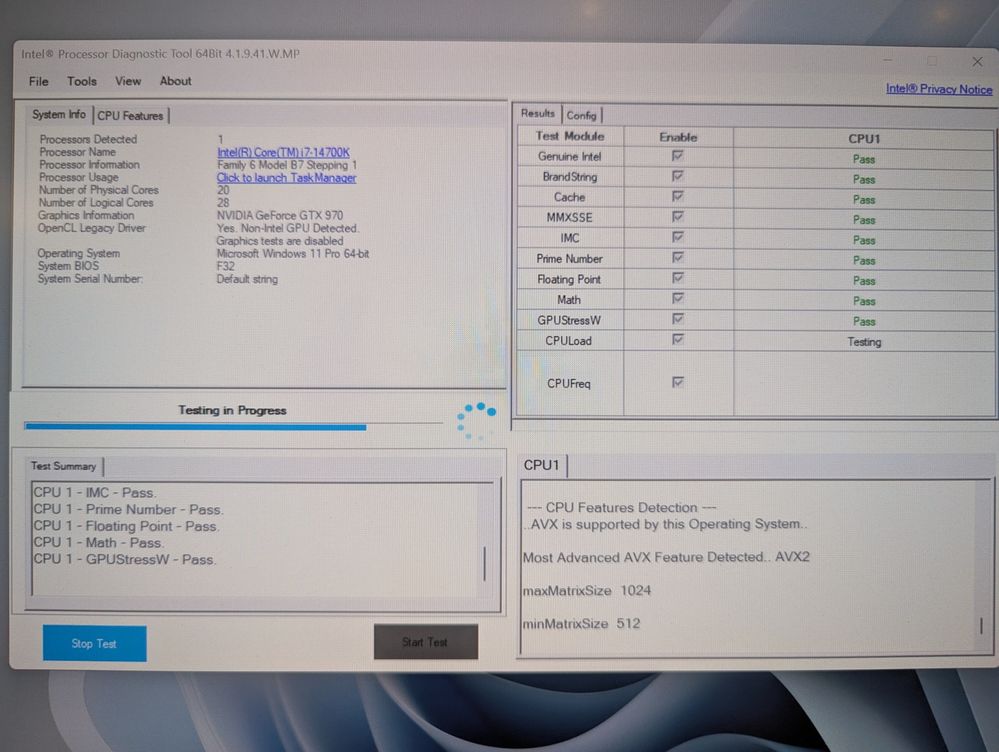
Task: Close the Processor Diagnostic Tool window
Action: pos(977,62)
